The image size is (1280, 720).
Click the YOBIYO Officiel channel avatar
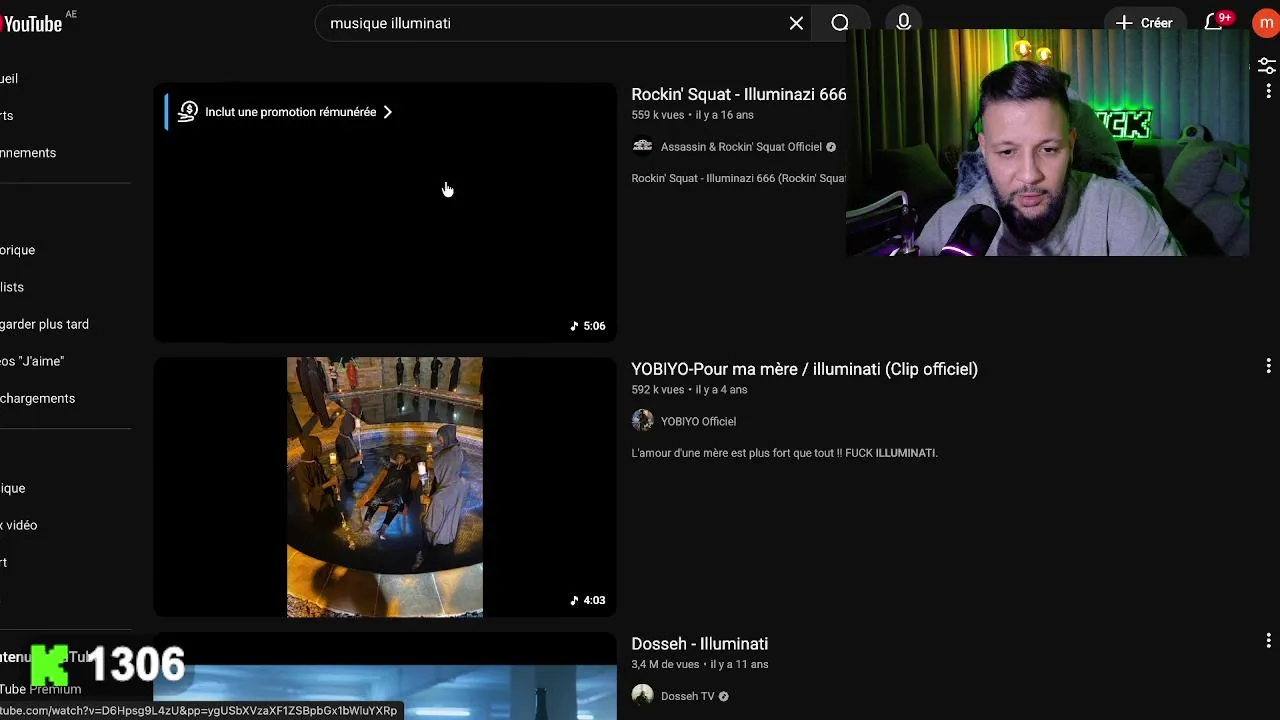[642, 421]
